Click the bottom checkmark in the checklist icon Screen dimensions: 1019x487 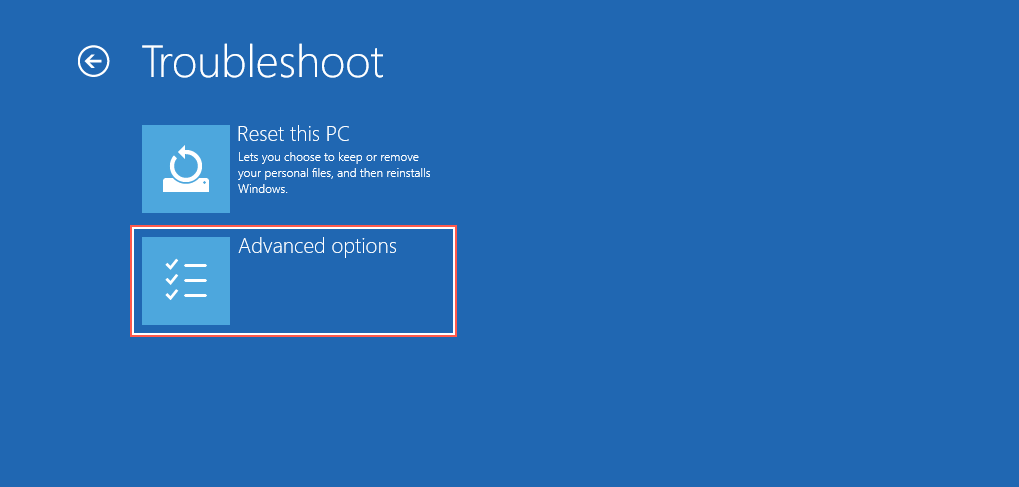click(x=172, y=295)
